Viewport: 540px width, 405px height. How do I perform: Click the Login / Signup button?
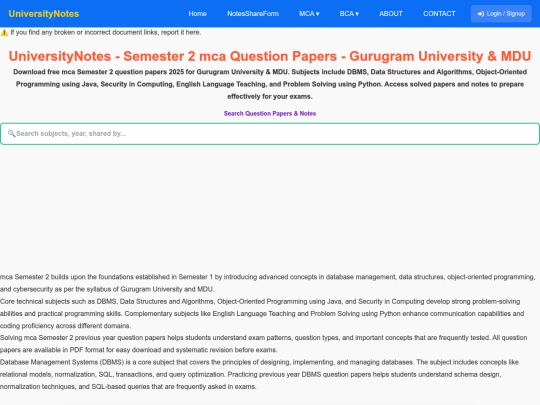click(501, 14)
